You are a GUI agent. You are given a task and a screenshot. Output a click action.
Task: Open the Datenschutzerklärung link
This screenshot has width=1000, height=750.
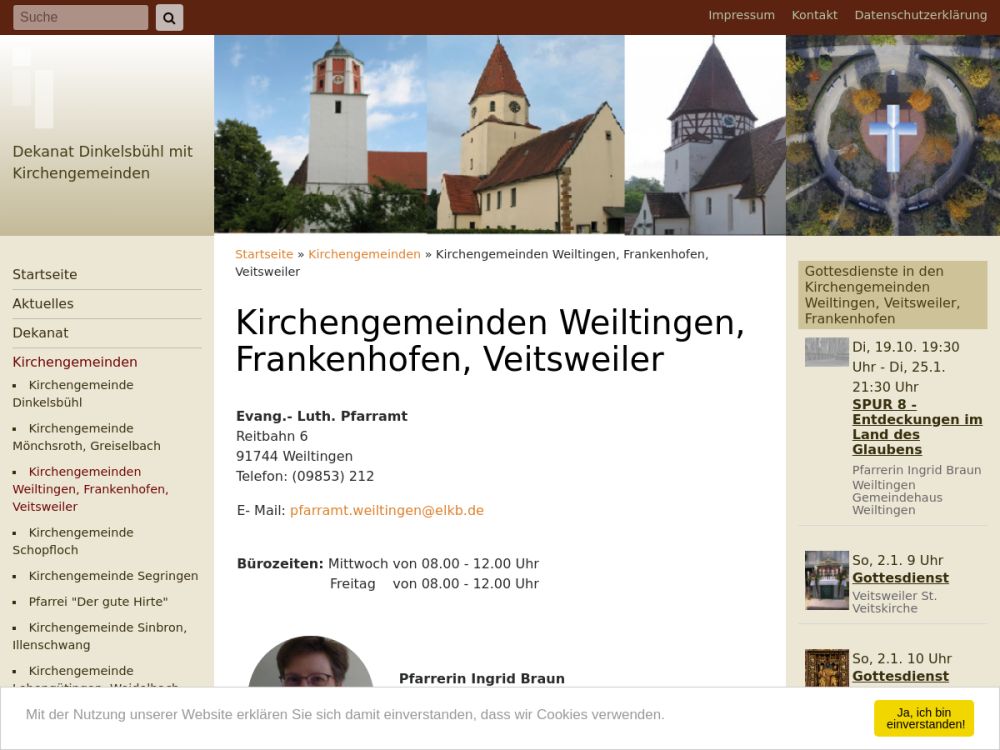pos(920,15)
